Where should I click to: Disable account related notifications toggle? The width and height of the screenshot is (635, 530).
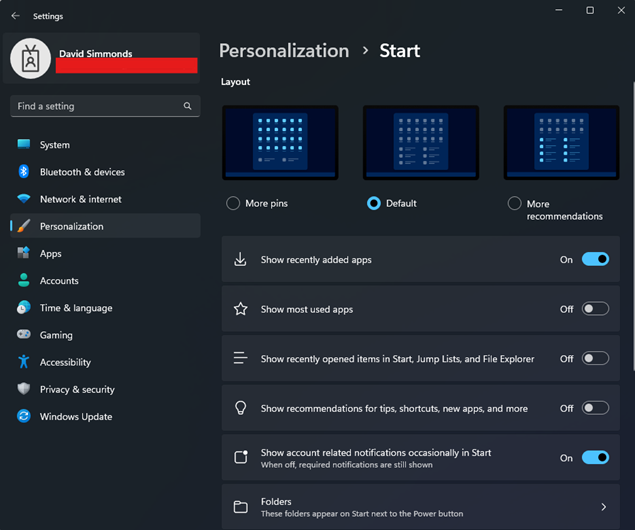click(595, 458)
